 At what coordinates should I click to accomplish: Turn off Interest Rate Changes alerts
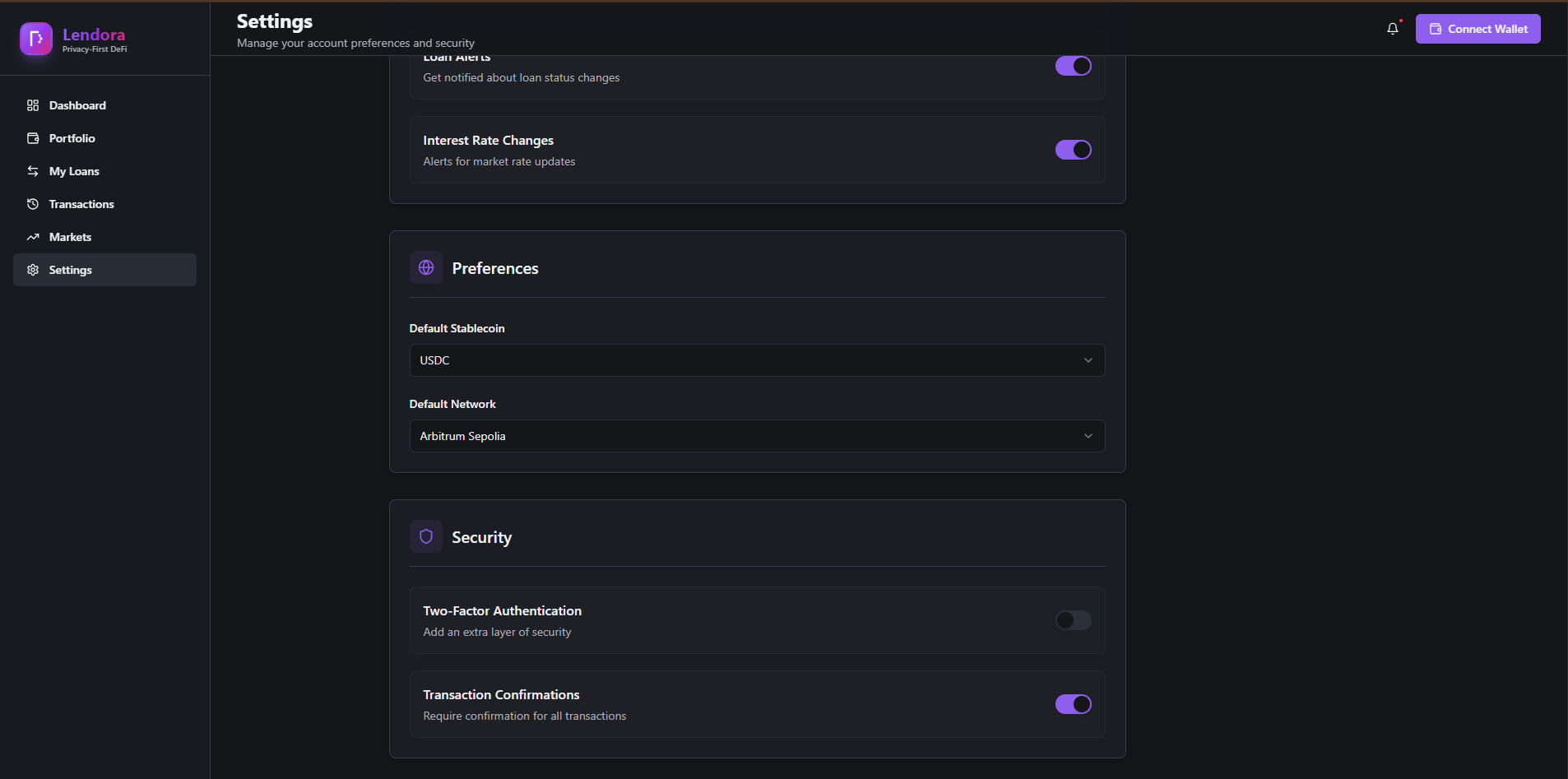coord(1073,150)
